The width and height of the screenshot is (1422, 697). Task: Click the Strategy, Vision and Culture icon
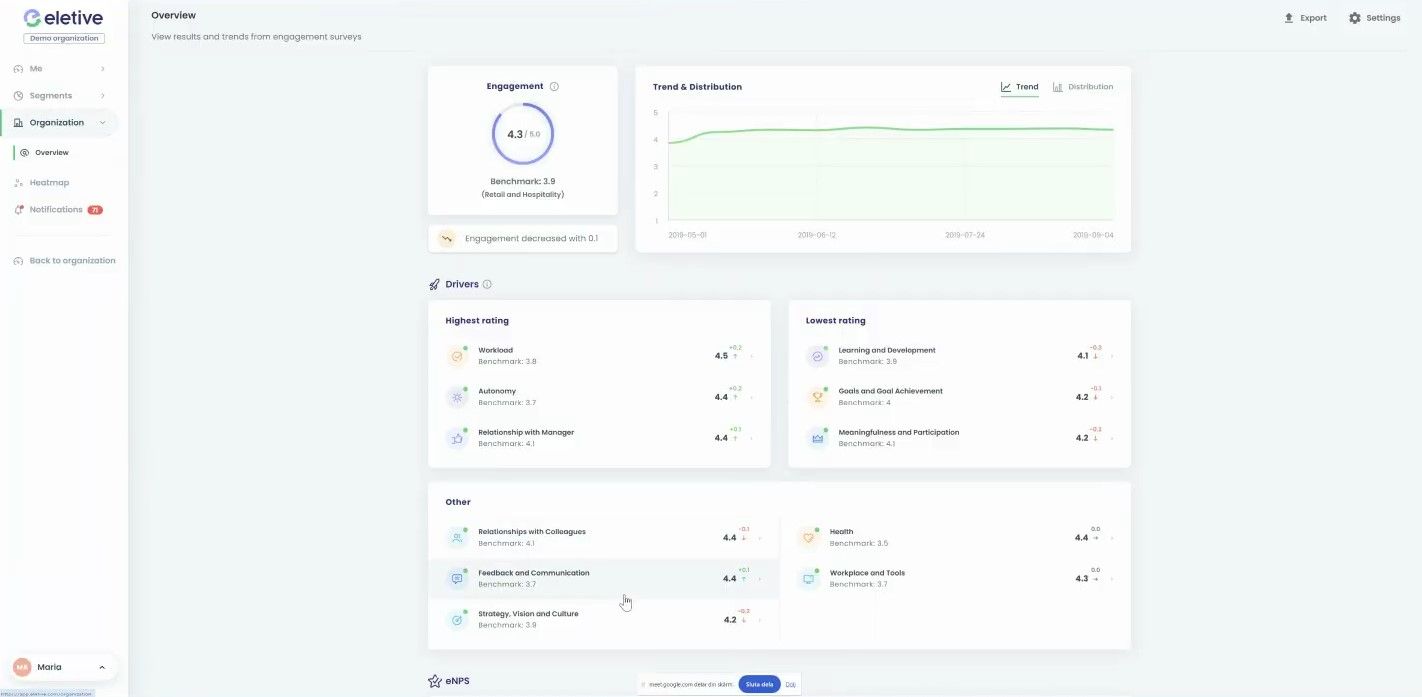[x=457, y=620]
